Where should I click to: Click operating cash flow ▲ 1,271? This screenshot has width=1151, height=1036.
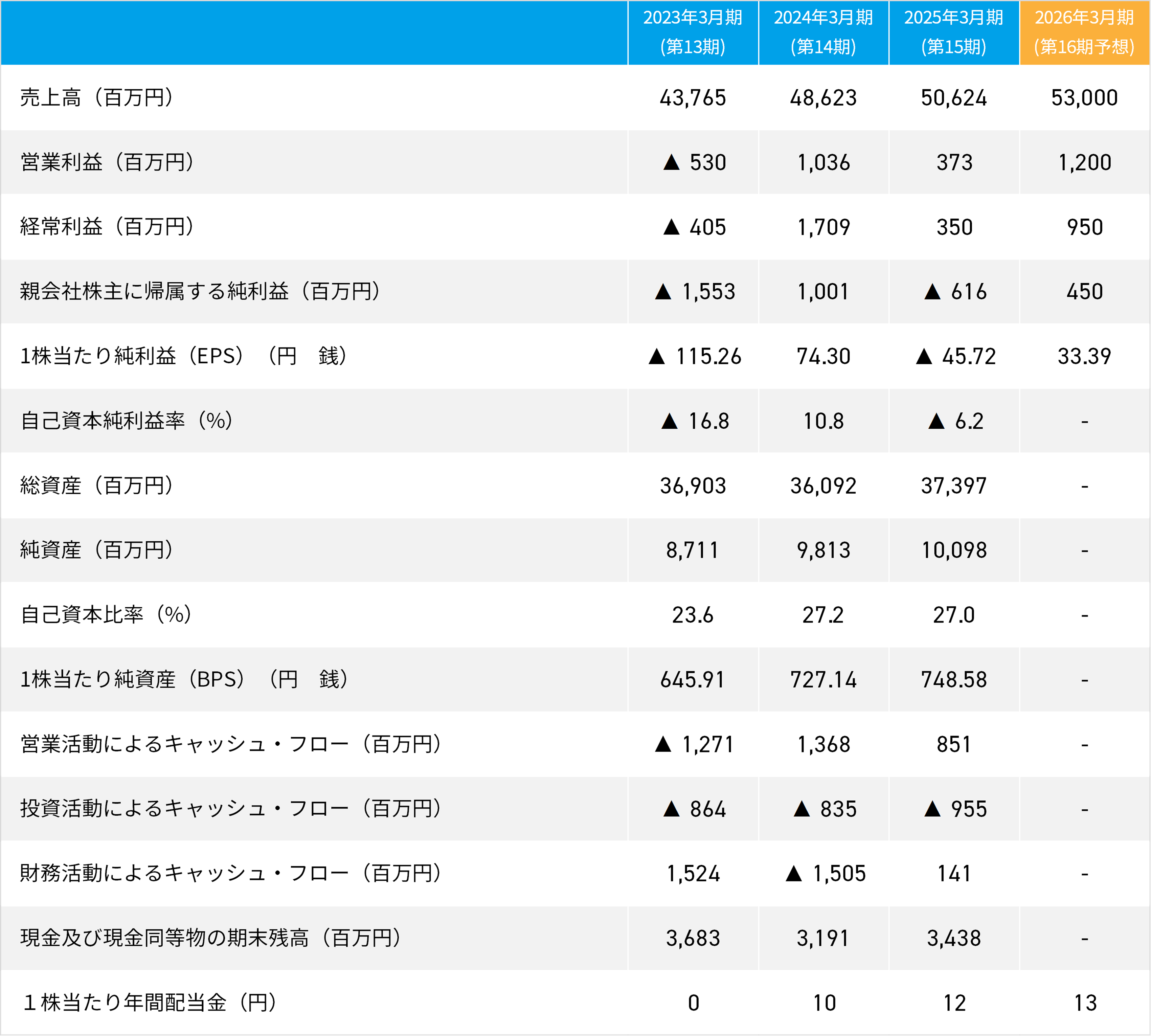(695, 745)
